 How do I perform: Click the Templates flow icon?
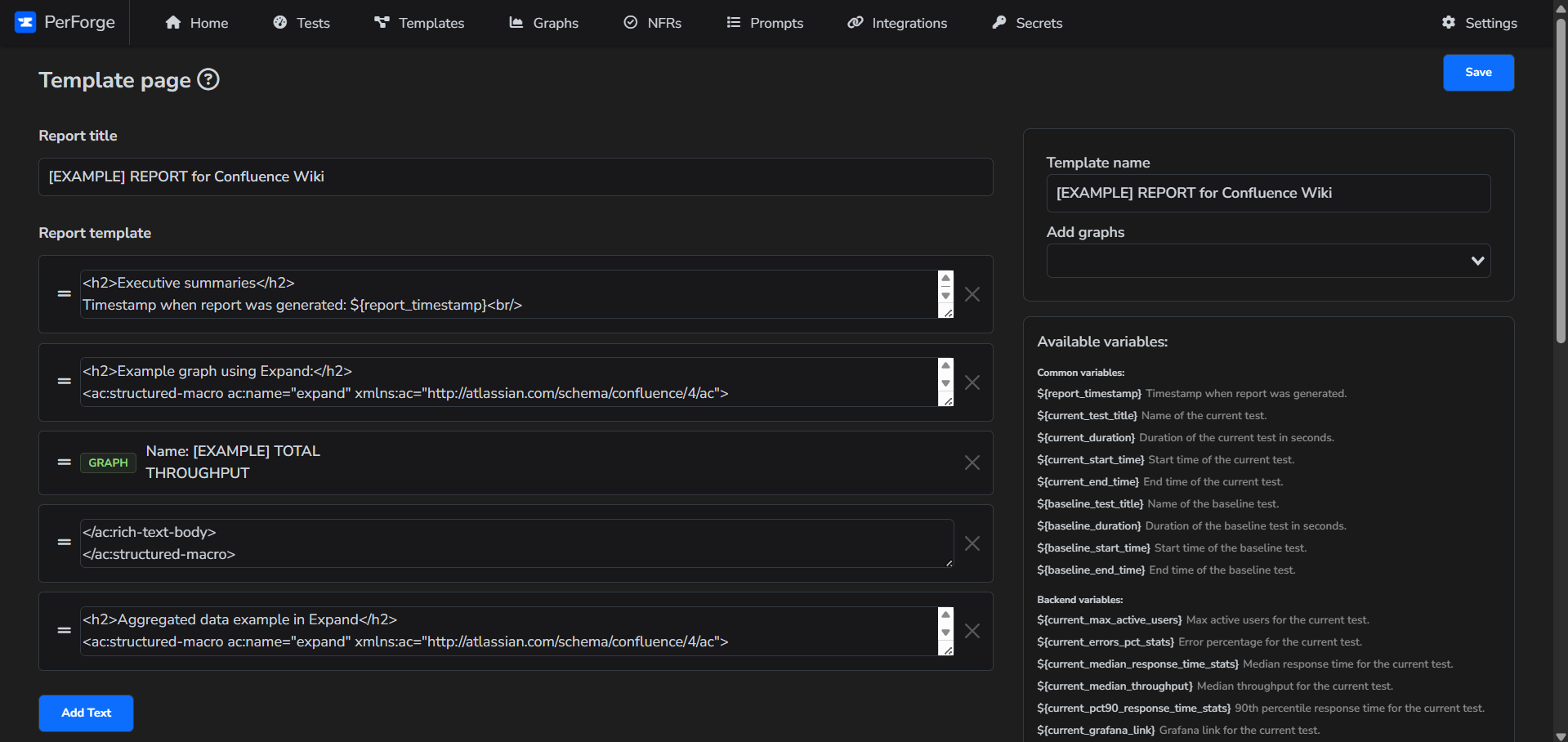[382, 22]
